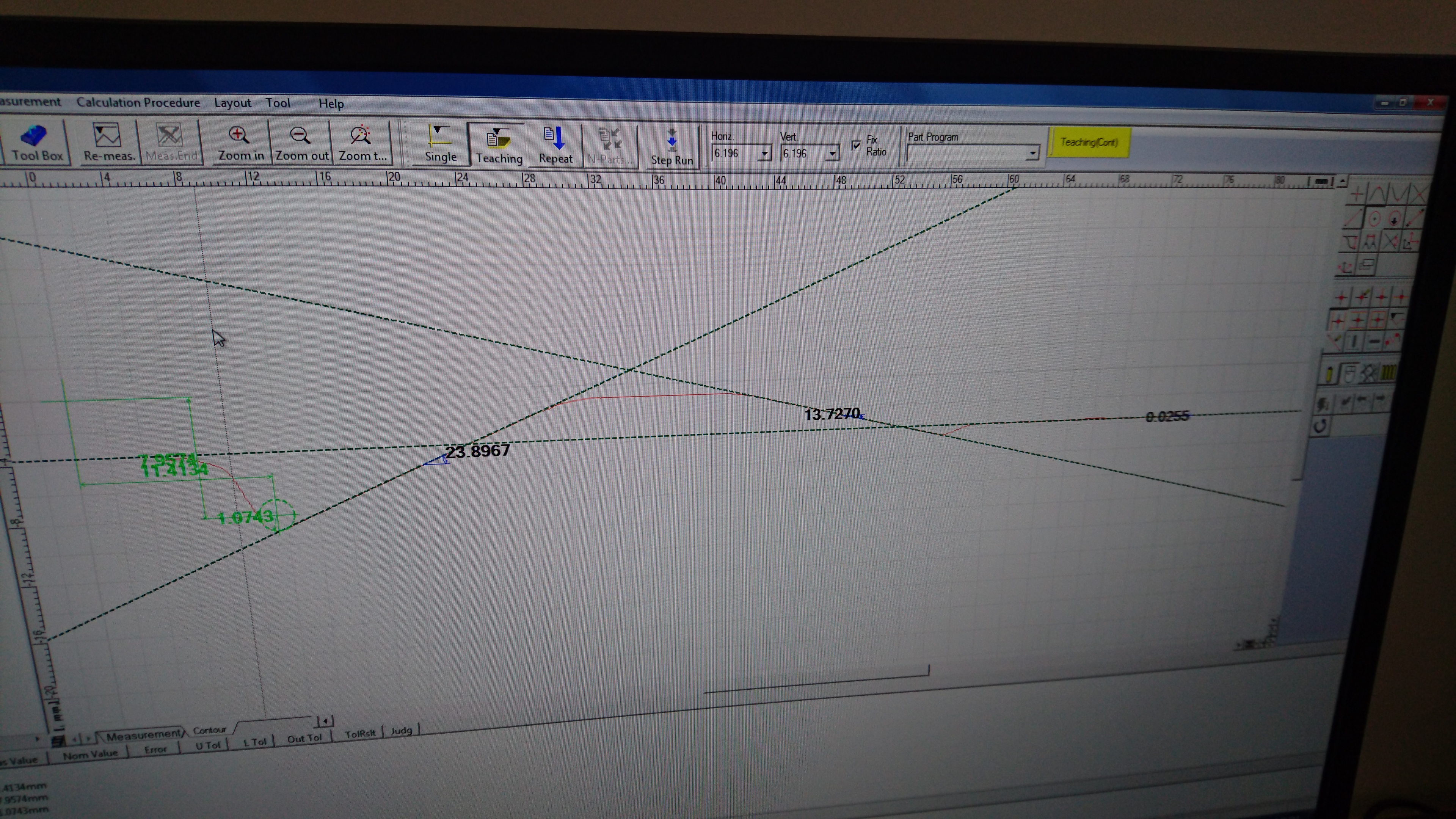Viewport: 1456px width, 819px height.
Task: Click the TeachingCont button
Action: click(x=1091, y=141)
